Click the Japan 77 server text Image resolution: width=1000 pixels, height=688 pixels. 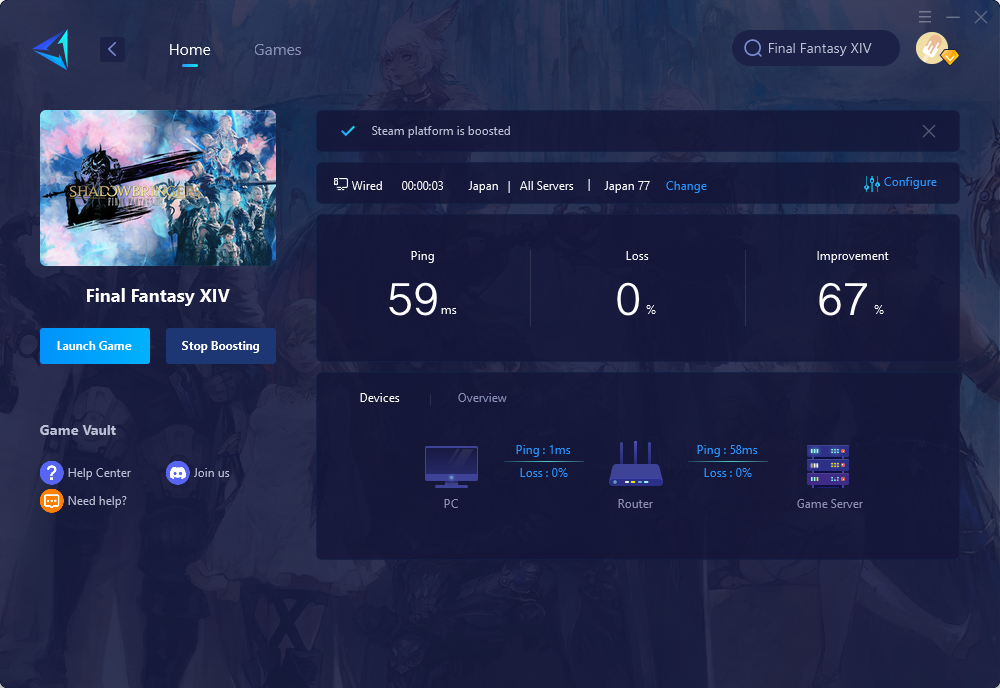coord(627,186)
